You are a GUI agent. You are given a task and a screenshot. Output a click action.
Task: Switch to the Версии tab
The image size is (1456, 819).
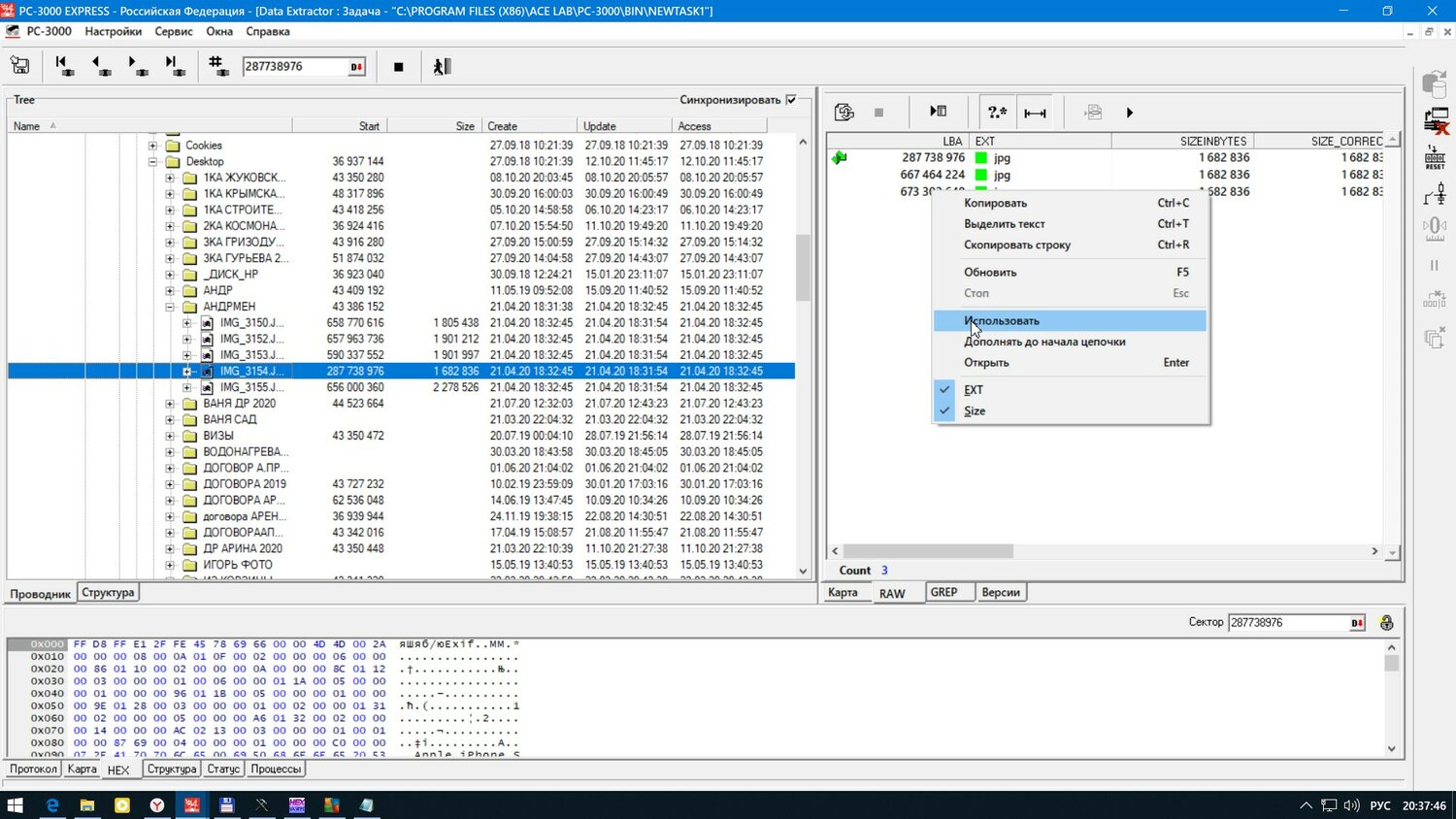pos(1000,592)
